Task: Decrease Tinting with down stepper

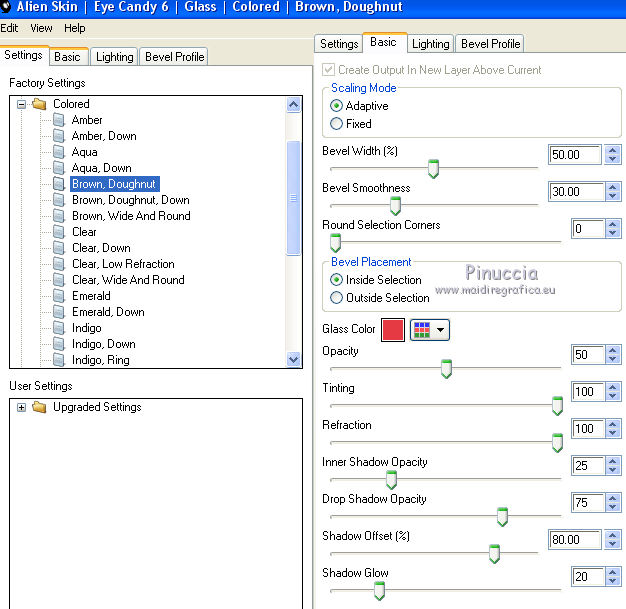Action: click(613, 397)
